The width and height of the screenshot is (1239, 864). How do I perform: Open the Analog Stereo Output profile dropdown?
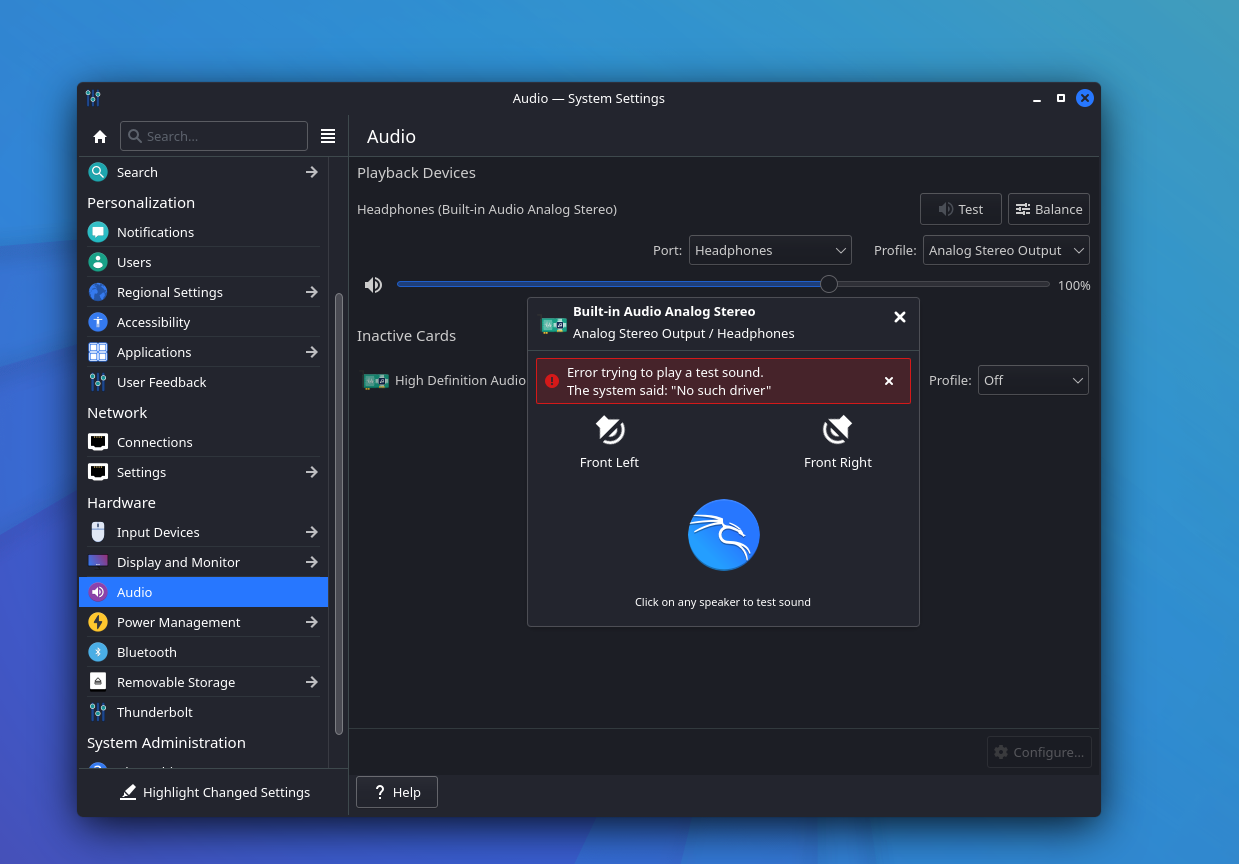click(x=1006, y=250)
